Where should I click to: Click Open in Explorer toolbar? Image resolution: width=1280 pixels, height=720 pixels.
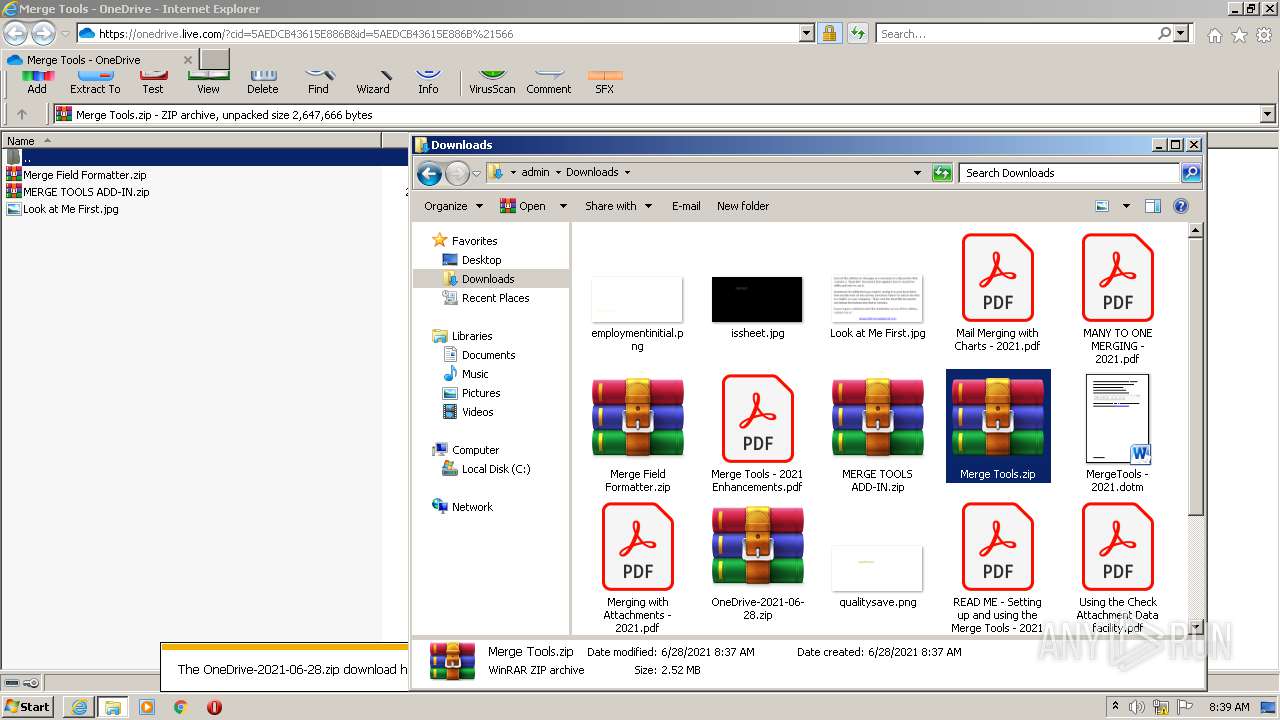pyautogui.click(x=523, y=206)
